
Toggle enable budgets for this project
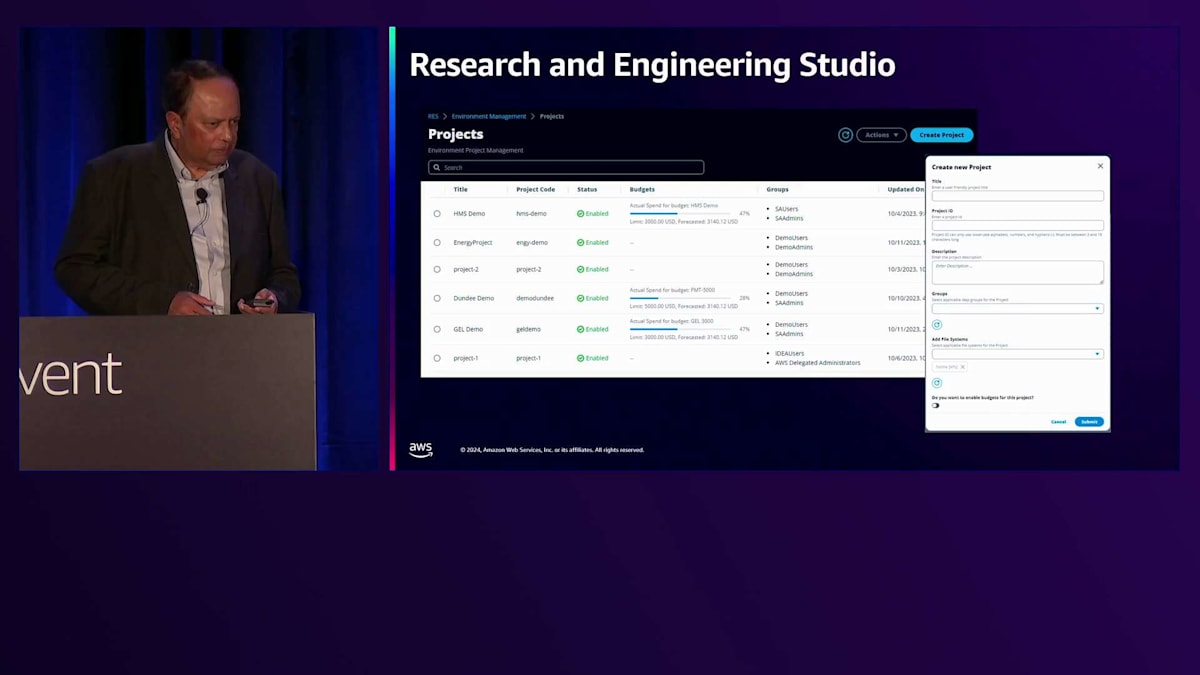tap(936, 406)
